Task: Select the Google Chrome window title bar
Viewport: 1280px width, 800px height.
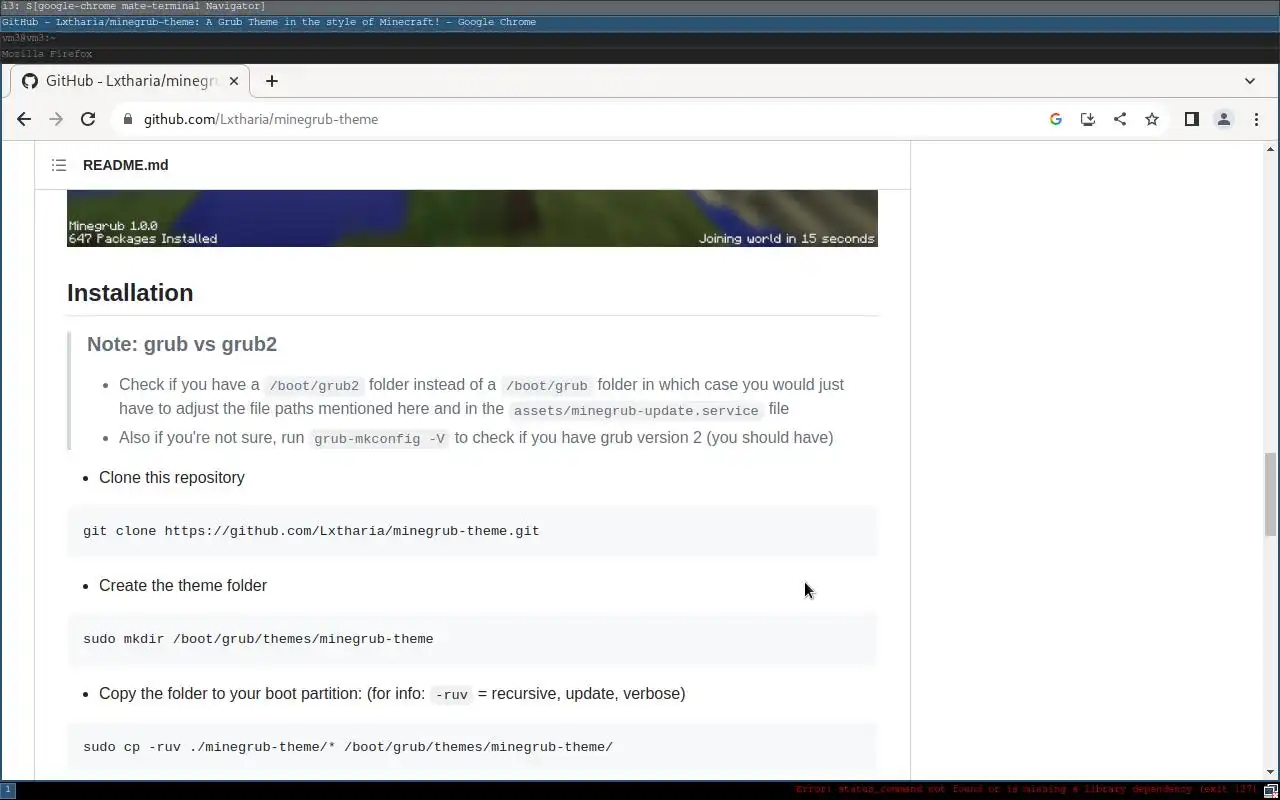Action: tap(640, 22)
